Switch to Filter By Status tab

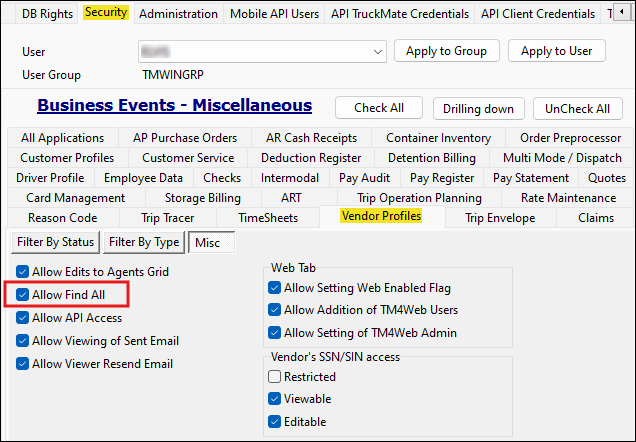coord(56,242)
